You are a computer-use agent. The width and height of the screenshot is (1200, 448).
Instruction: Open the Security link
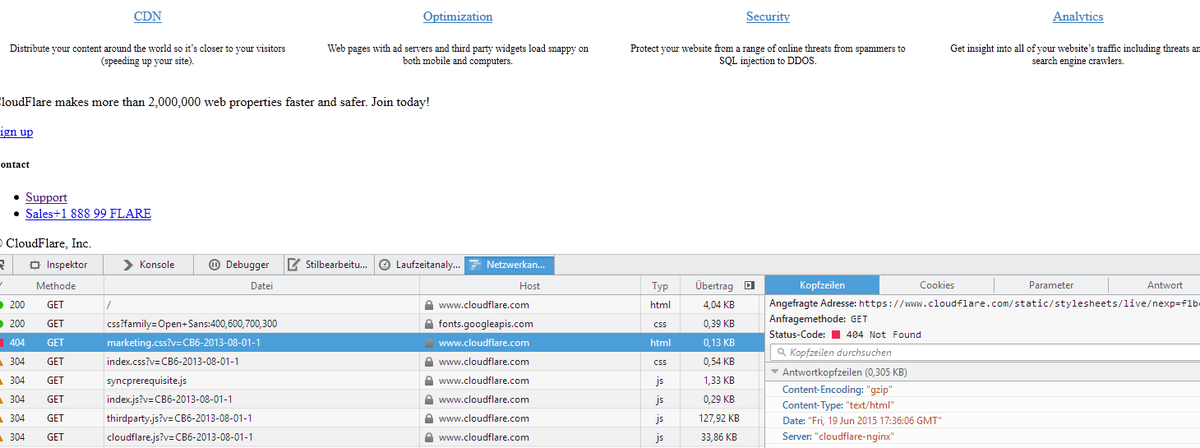[768, 17]
